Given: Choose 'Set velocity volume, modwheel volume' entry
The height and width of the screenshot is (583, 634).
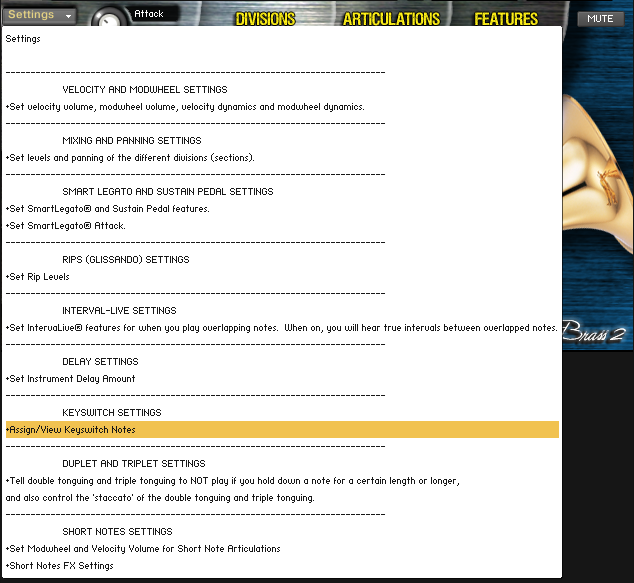Looking at the screenshot, I should (x=282, y=107).
